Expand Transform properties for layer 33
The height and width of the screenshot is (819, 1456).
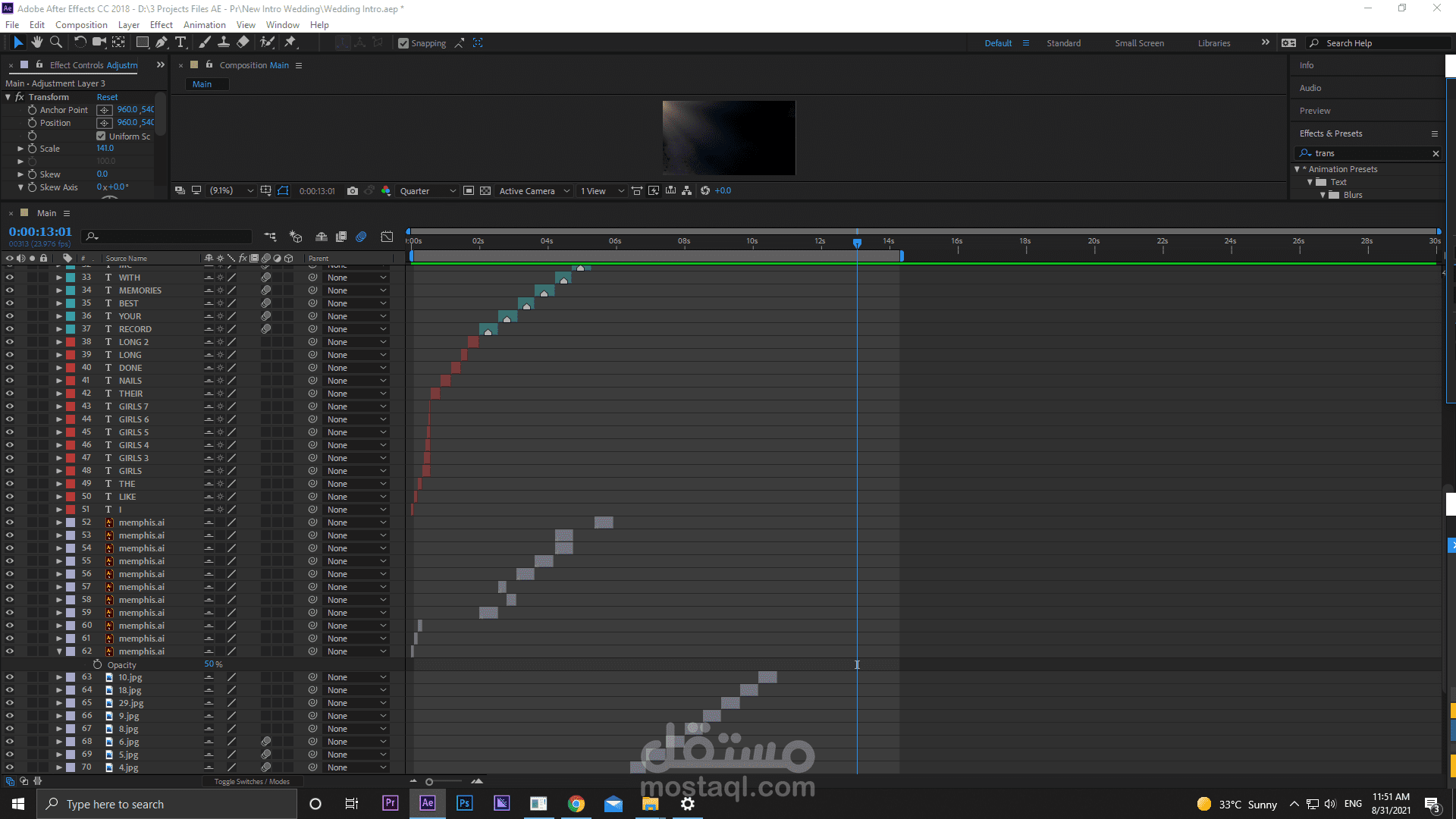coord(58,277)
